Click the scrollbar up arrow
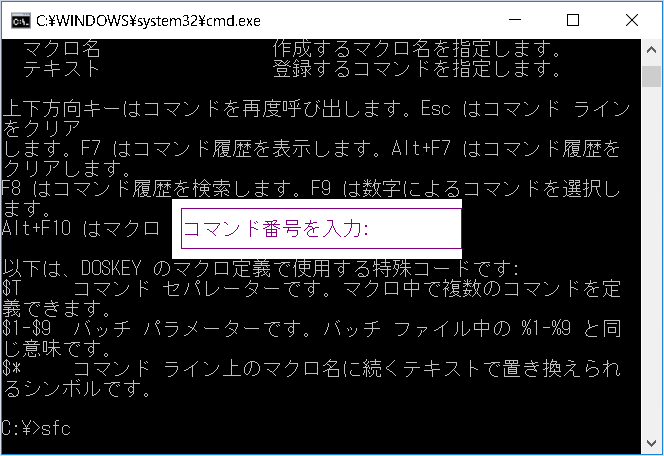The image size is (664, 456). [651, 50]
